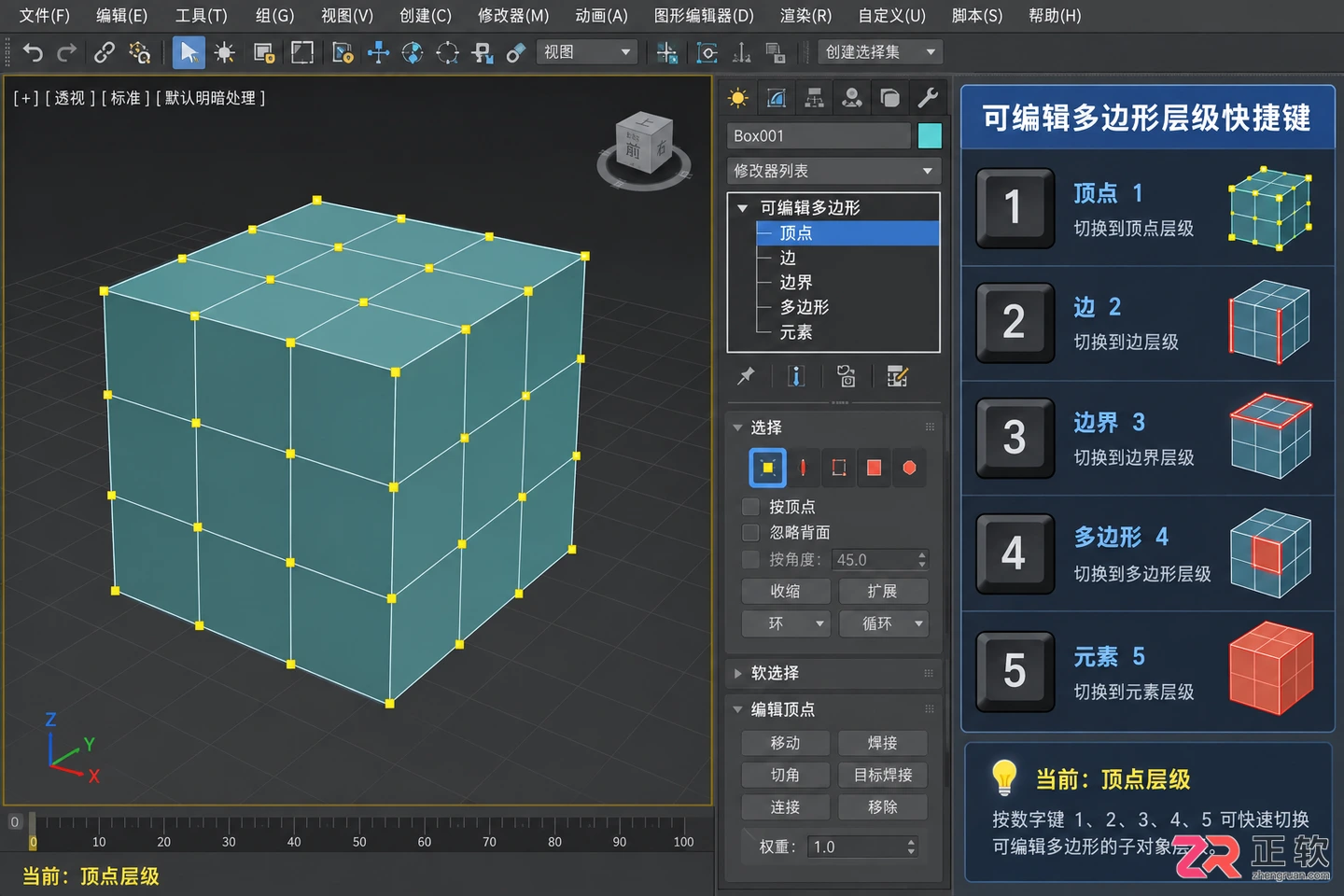Click the 移除 button

[x=883, y=806]
